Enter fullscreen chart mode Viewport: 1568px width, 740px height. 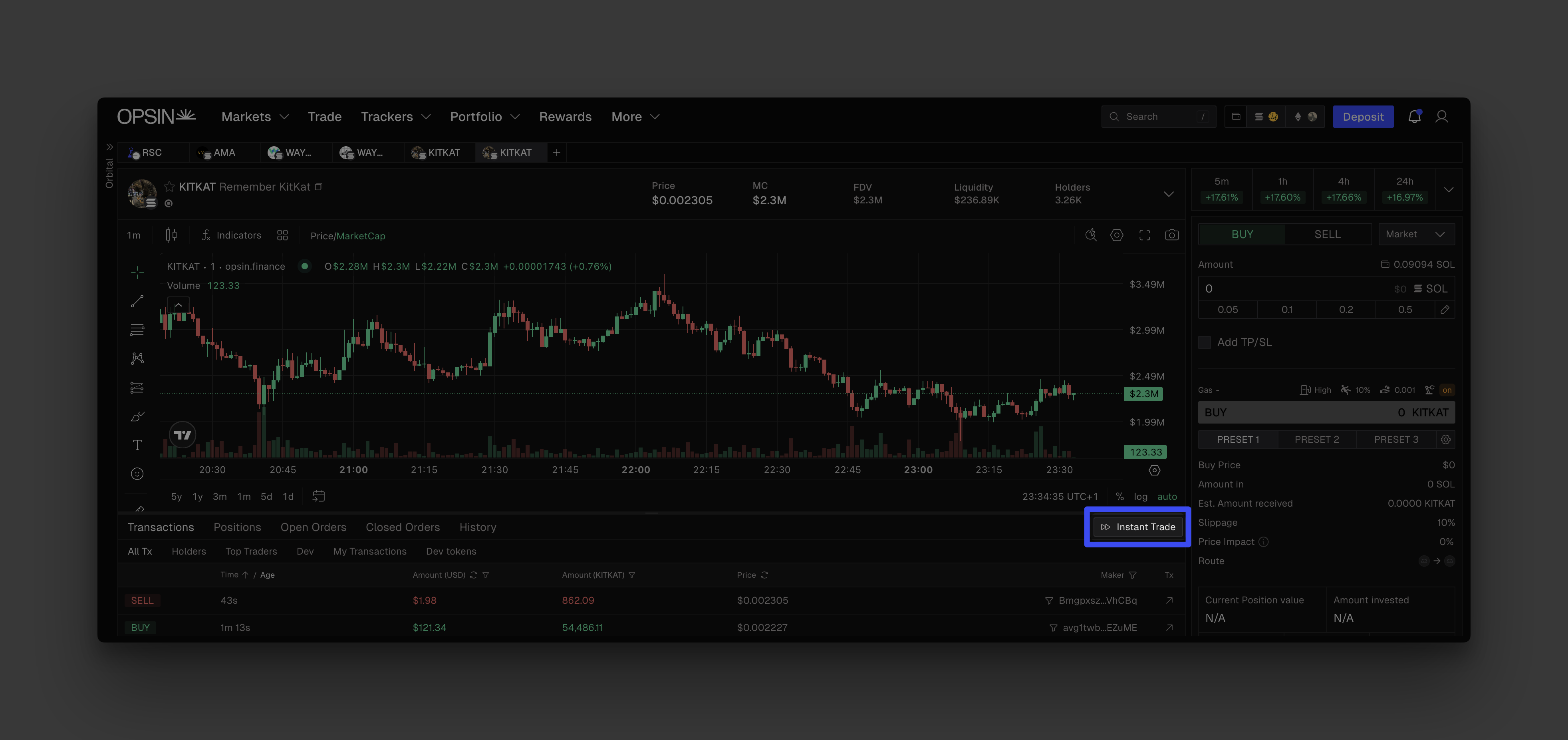[1144, 235]
